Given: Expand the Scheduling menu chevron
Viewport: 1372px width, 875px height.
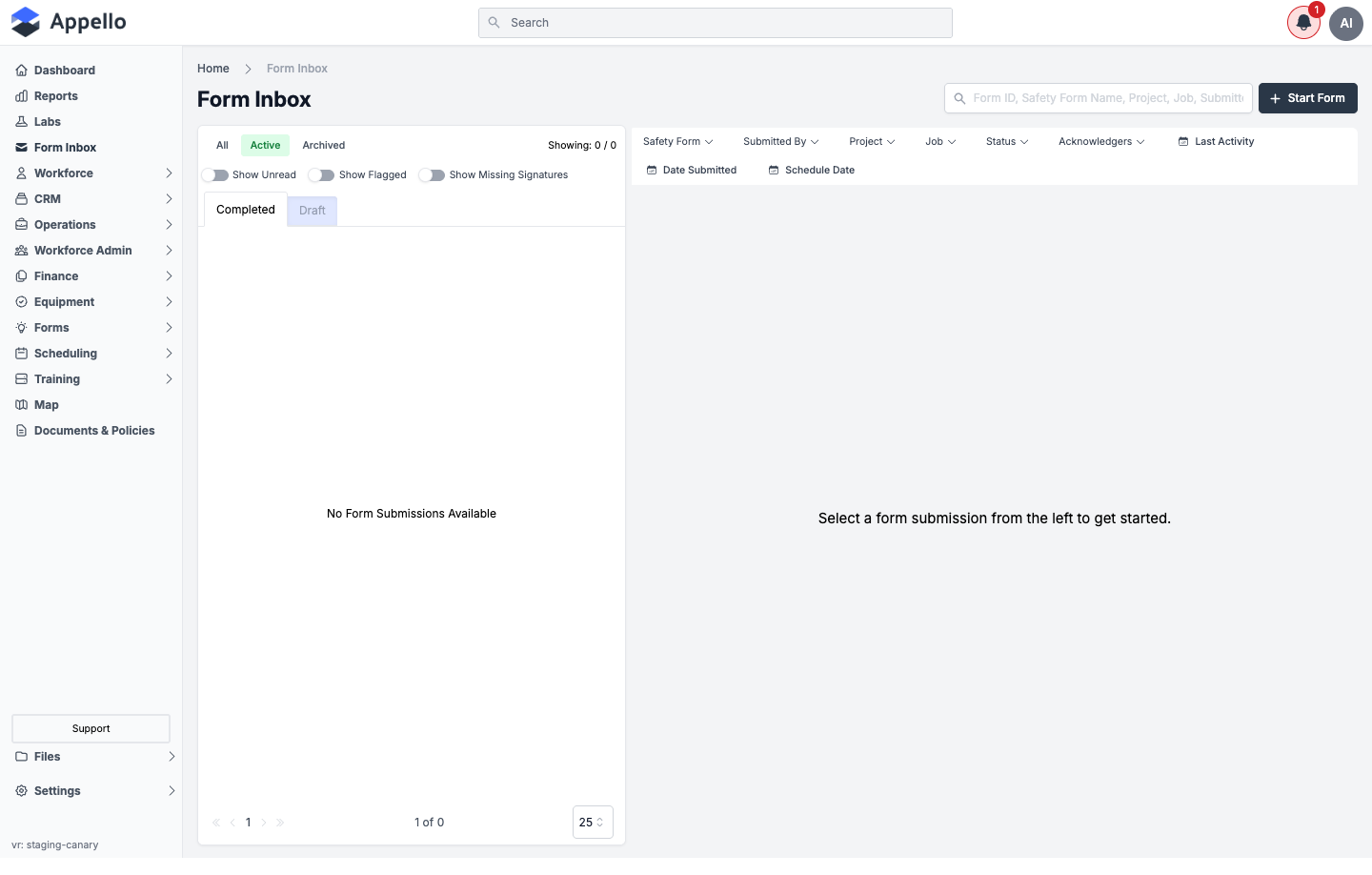Looking at the screenshot, I should pyautogui.click(x=169, y=354).
